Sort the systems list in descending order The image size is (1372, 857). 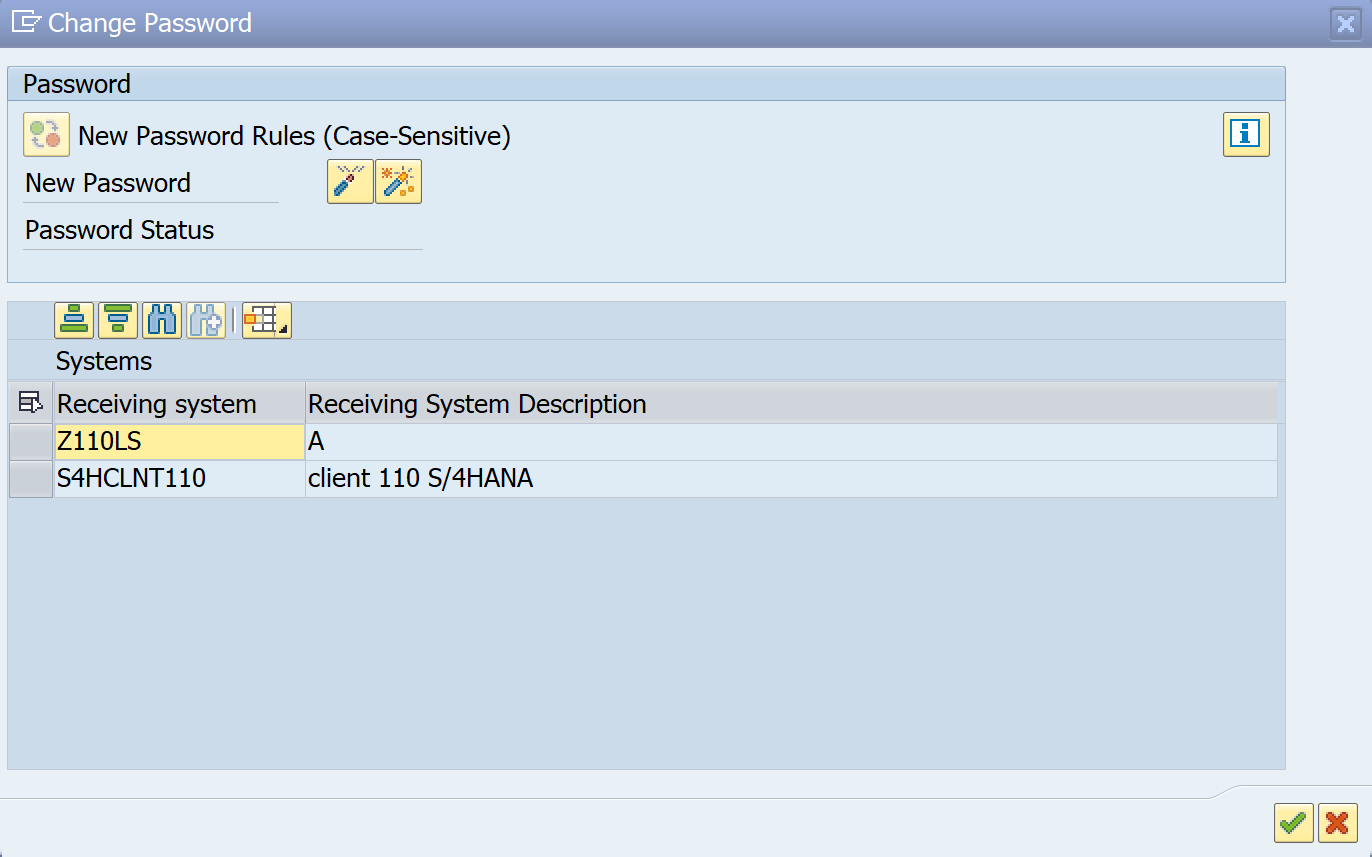(x=118, y=320)
